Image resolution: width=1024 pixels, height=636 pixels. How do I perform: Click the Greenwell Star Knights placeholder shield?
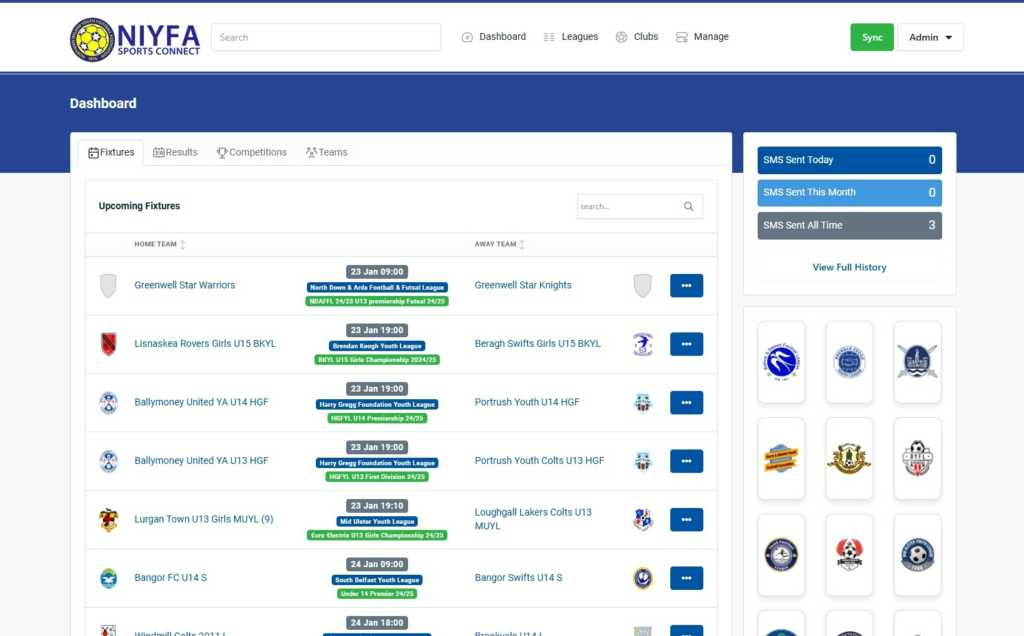coord(643,285)
